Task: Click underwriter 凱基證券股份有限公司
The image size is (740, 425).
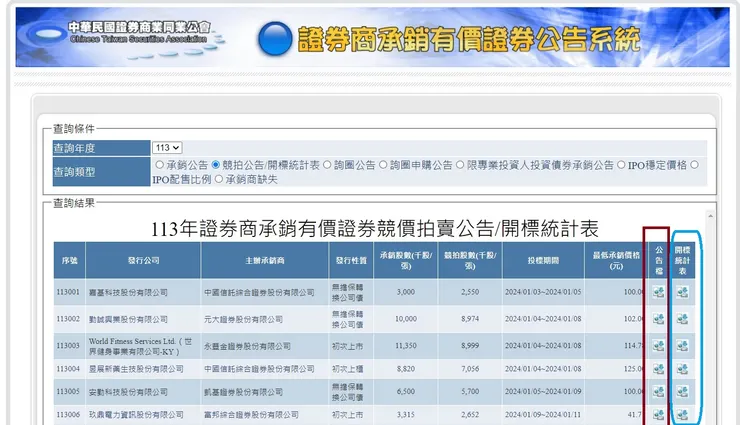Action: [x=243, y=392]
